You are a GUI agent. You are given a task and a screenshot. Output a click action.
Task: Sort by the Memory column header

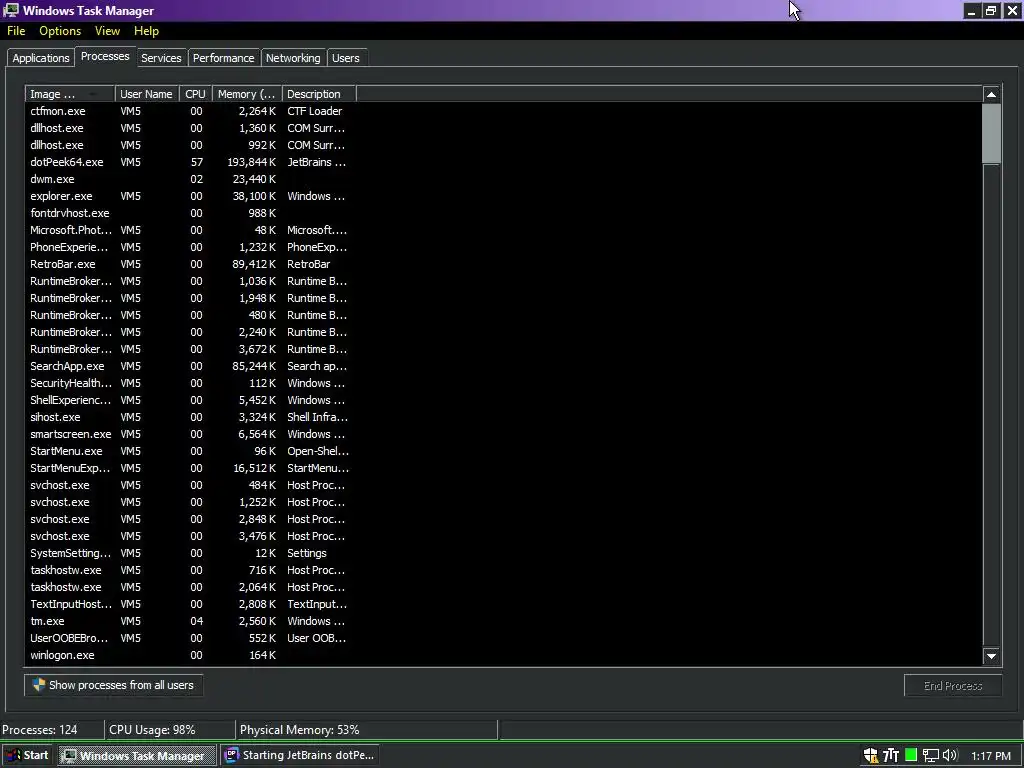pos(247,94)
